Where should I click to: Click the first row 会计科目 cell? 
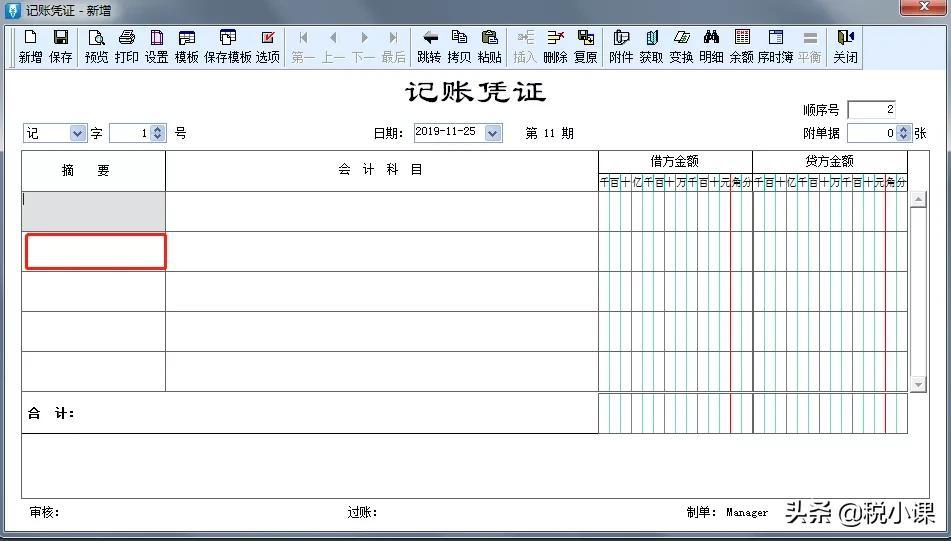[x=382, y=211]
